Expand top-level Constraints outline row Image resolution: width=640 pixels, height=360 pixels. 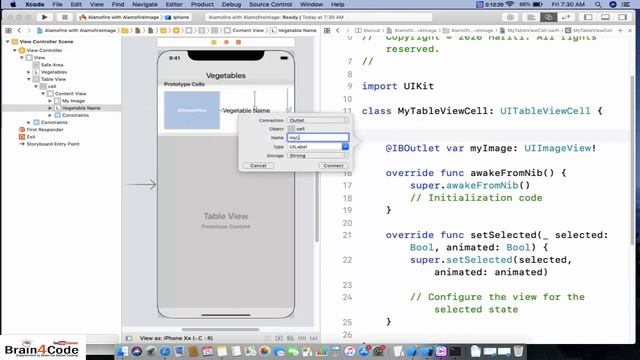click(x=29, y=122)
